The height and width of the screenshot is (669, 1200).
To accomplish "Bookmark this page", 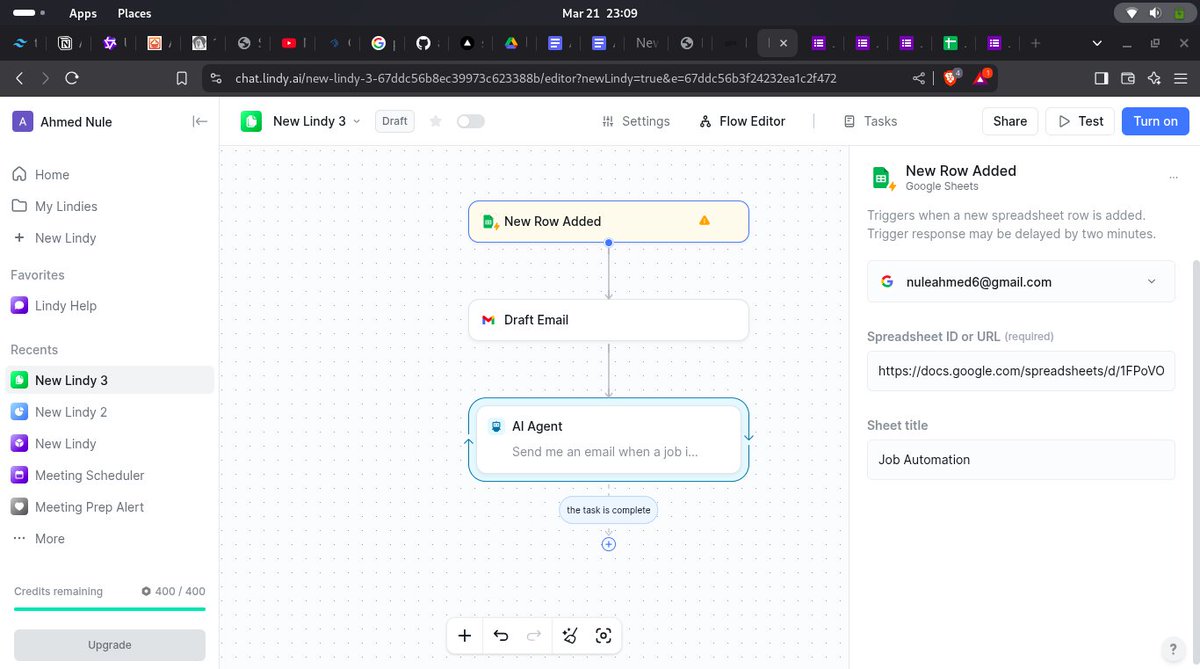I will [181, 78].
